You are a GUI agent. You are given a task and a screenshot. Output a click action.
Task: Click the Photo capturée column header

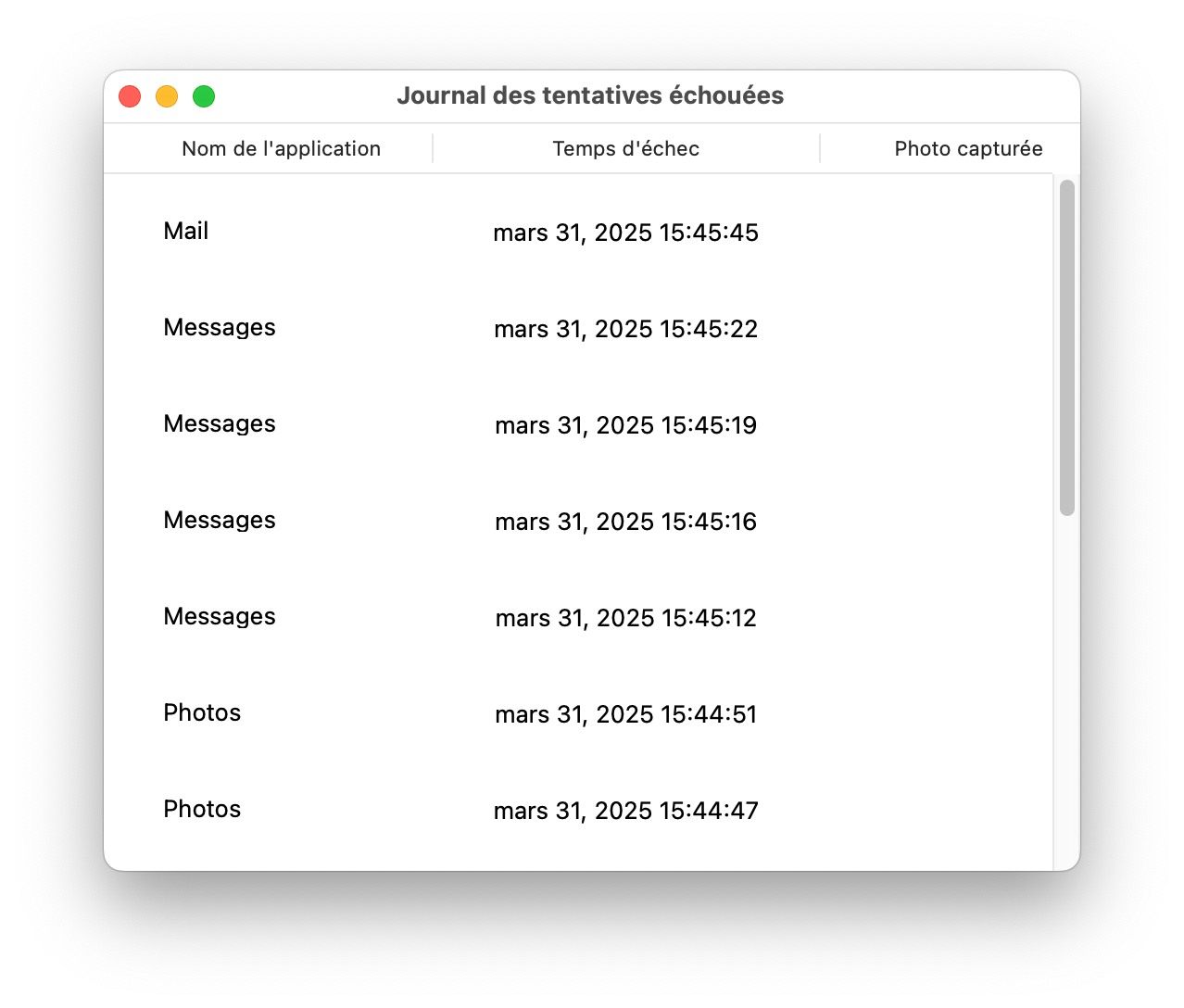coord(968,148)
